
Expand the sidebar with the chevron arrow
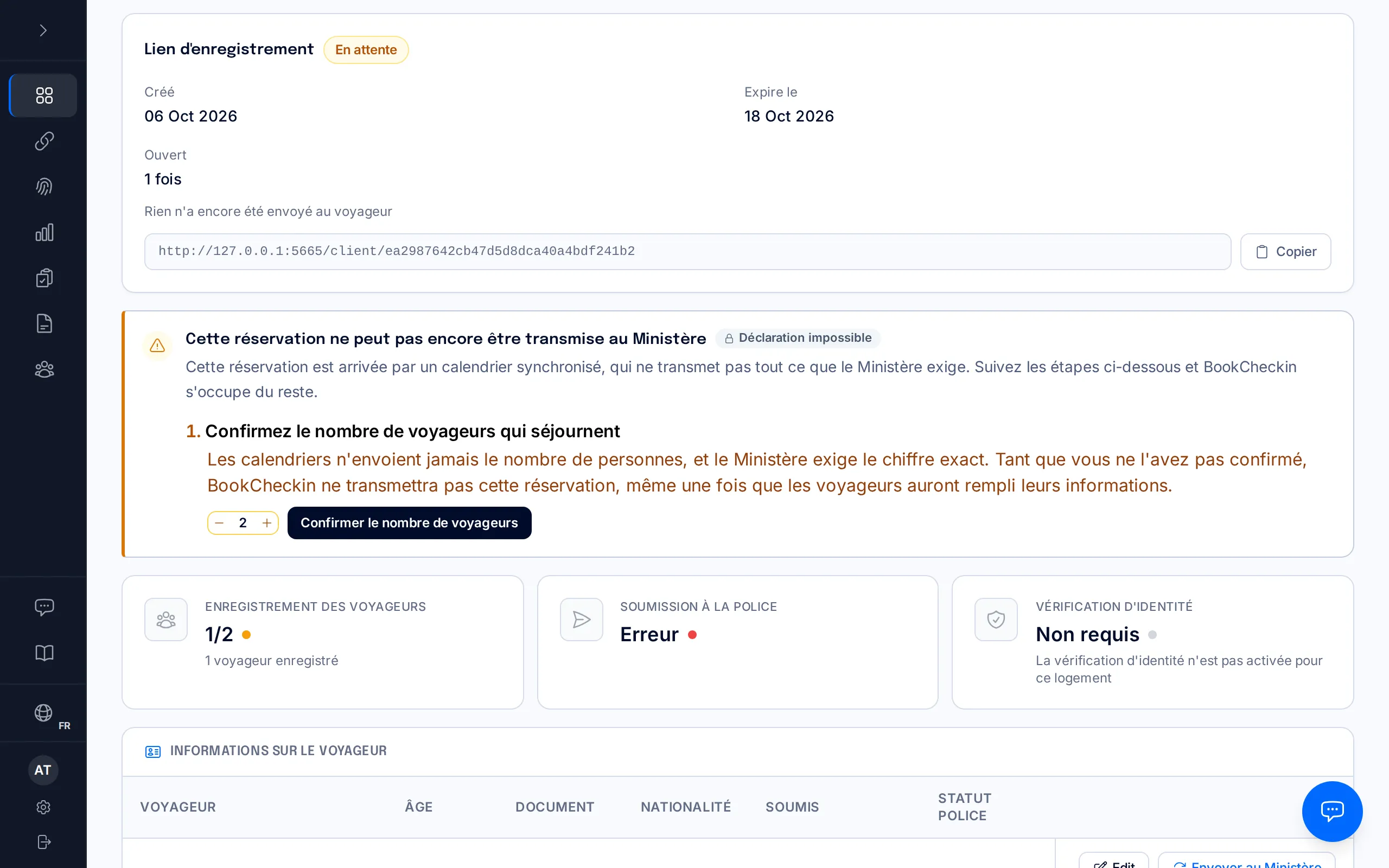pos(43,30)
